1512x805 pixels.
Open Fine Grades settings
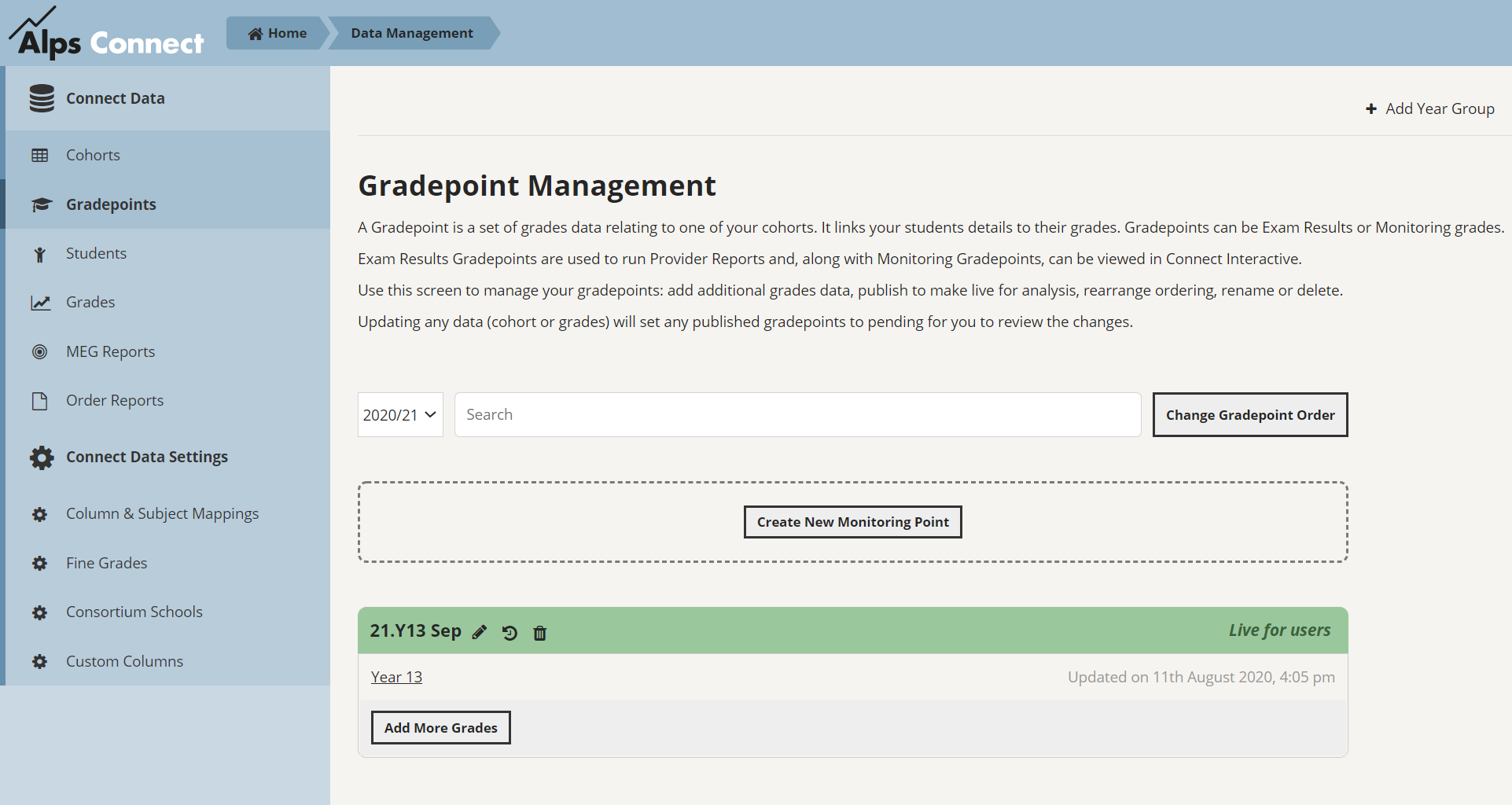[167, 563]
